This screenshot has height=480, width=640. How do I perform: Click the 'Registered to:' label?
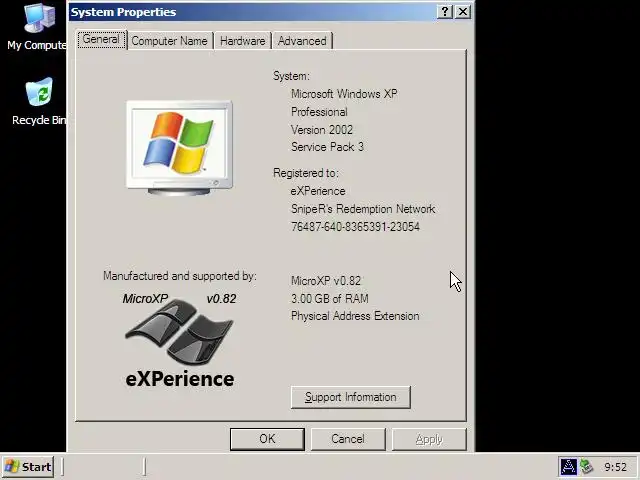pos(306,173)
